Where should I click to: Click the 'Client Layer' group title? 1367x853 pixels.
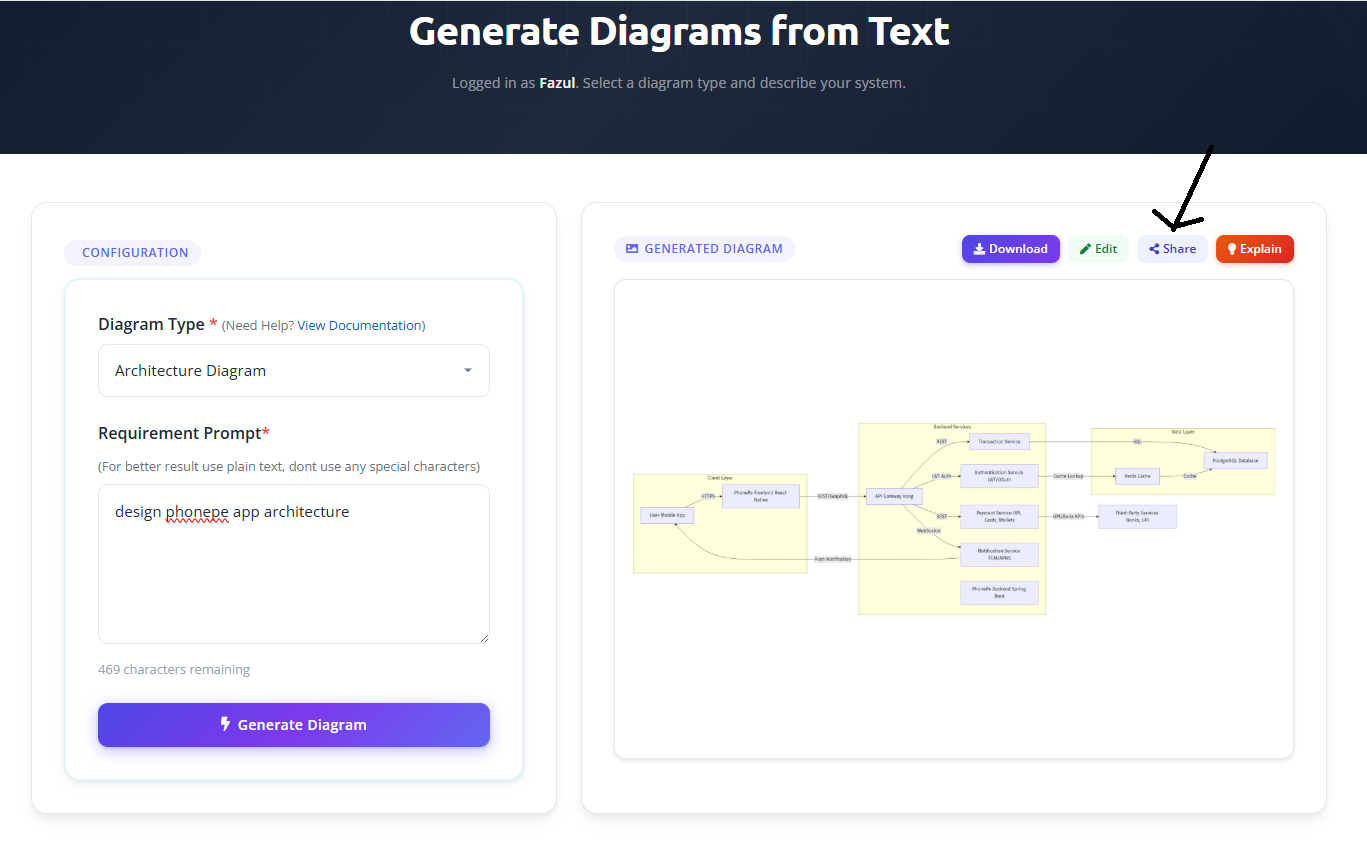tap(720, 478)
